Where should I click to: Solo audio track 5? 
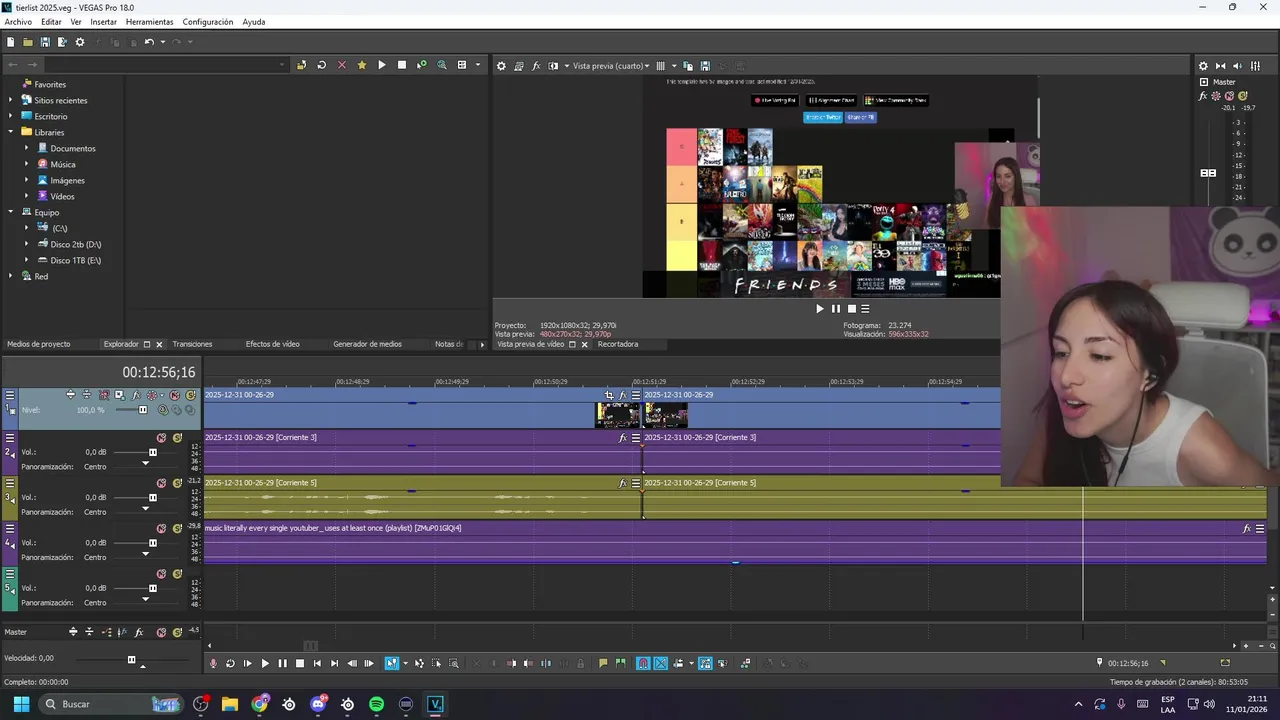click(177, 574)
